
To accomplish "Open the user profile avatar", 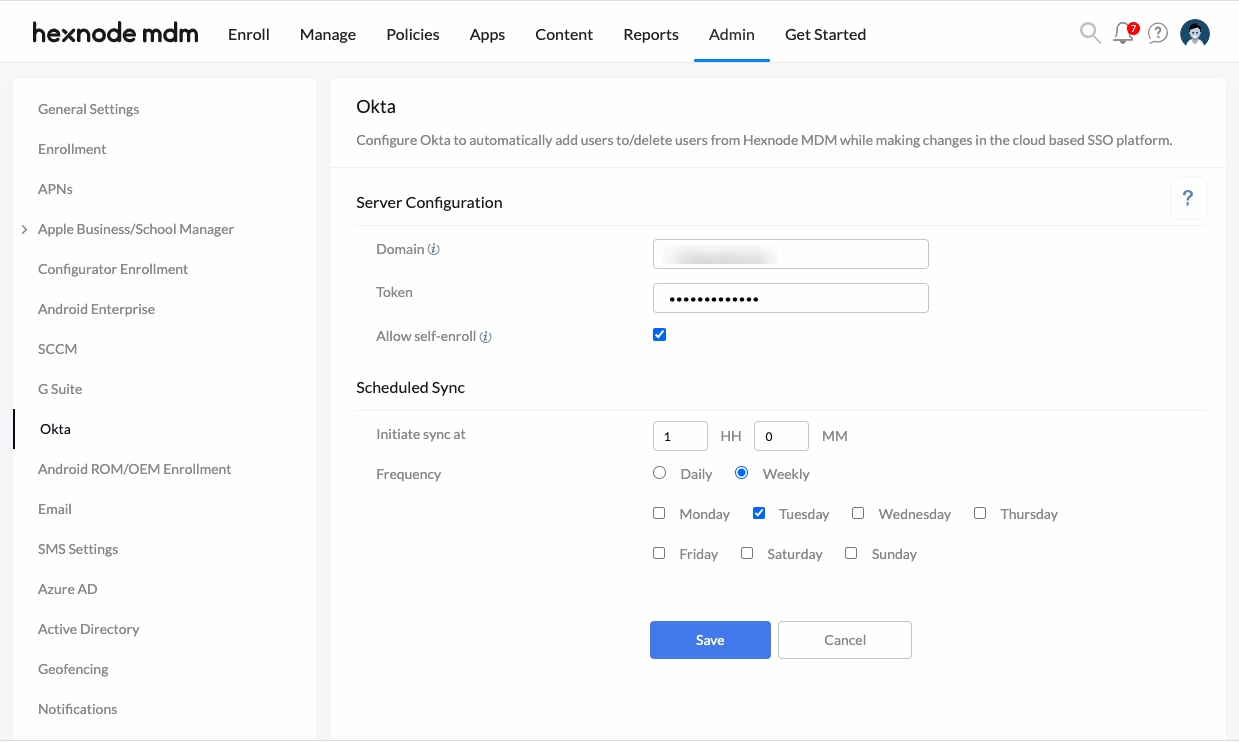I will tap(1195, 33).
